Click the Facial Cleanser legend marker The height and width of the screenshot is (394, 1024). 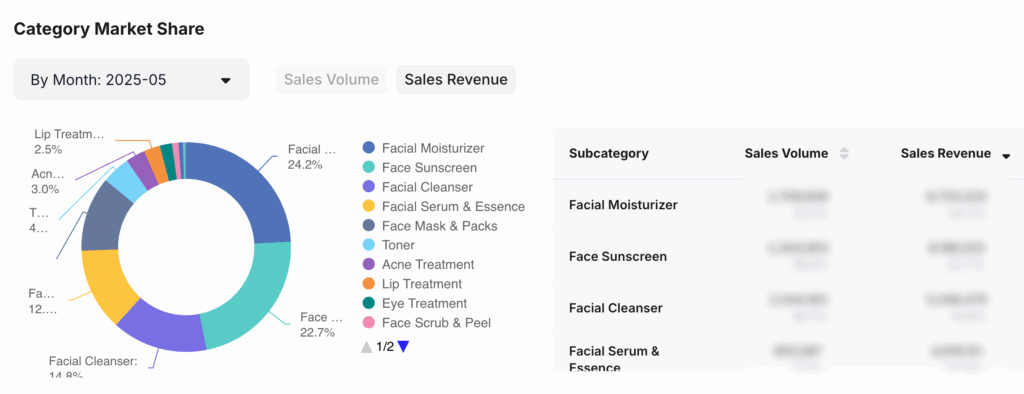tap(368, 187)
